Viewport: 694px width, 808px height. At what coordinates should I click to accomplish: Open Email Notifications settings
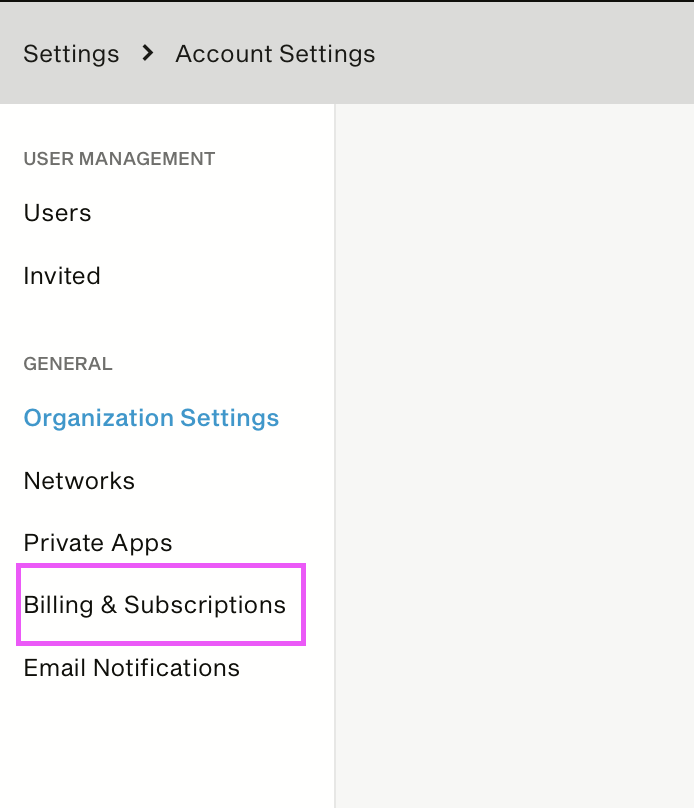point(131,668)
